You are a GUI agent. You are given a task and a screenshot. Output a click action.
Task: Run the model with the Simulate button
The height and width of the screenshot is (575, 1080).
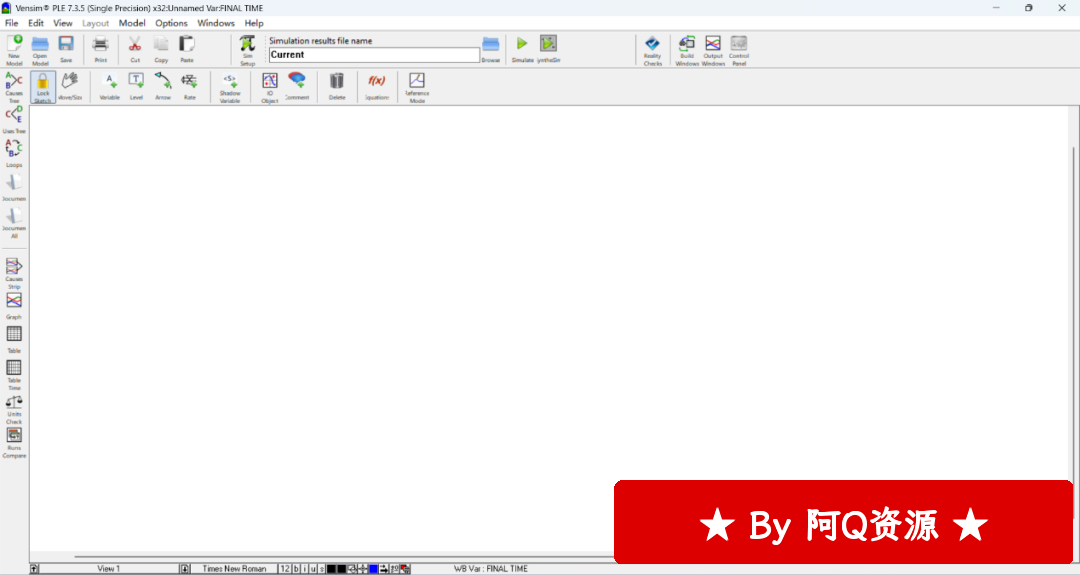tap(522, 50)
